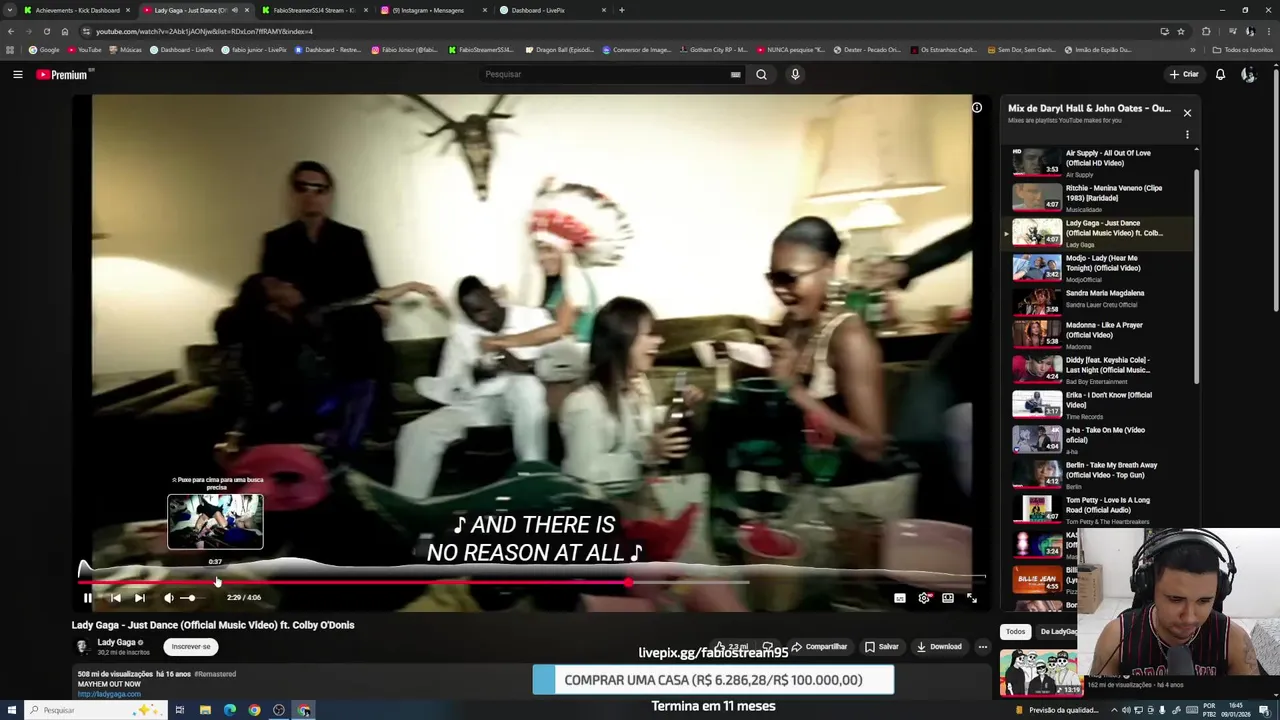
Task: Pause the video with the pause button
Action: pos(88,598)
